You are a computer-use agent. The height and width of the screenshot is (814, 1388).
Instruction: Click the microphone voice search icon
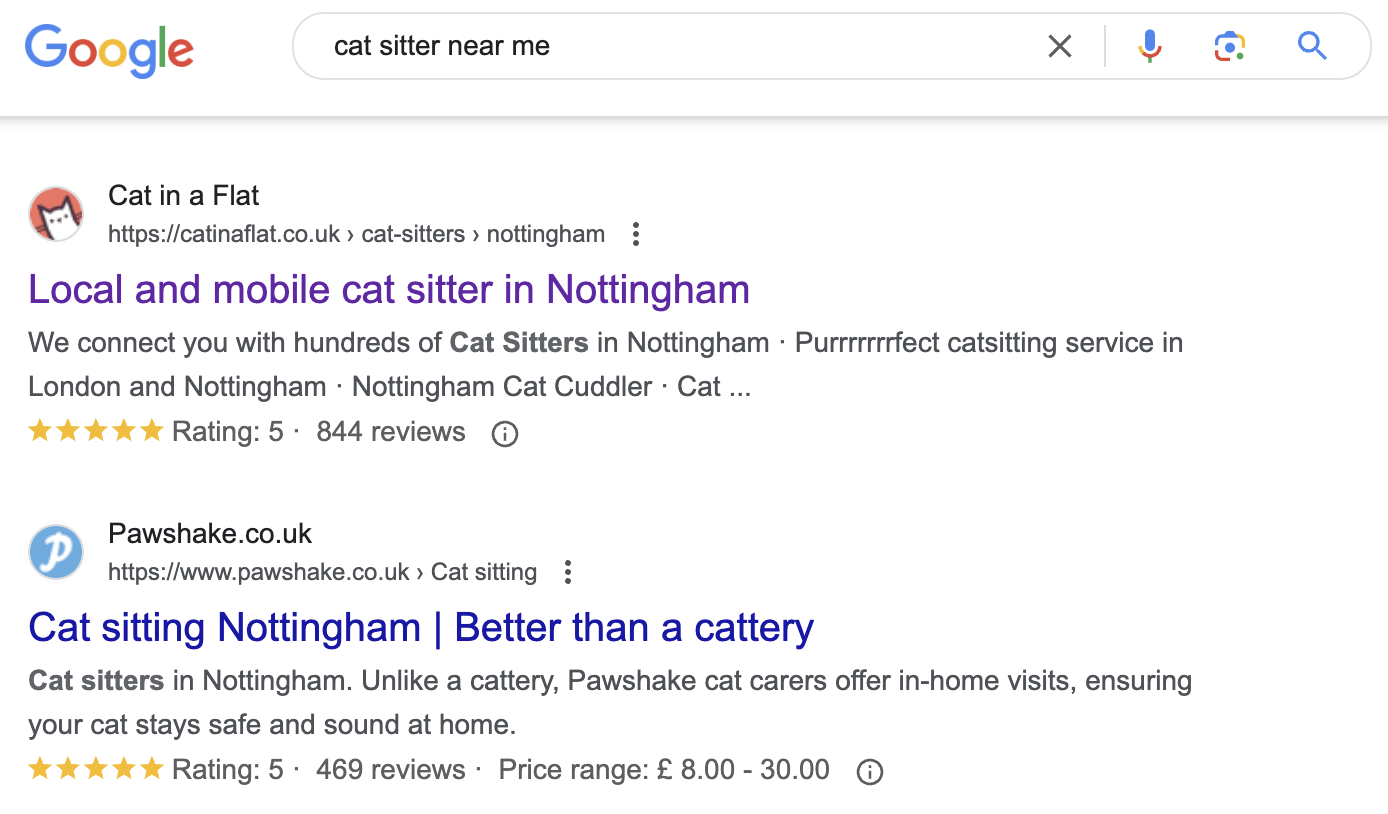coord(1149,45)
